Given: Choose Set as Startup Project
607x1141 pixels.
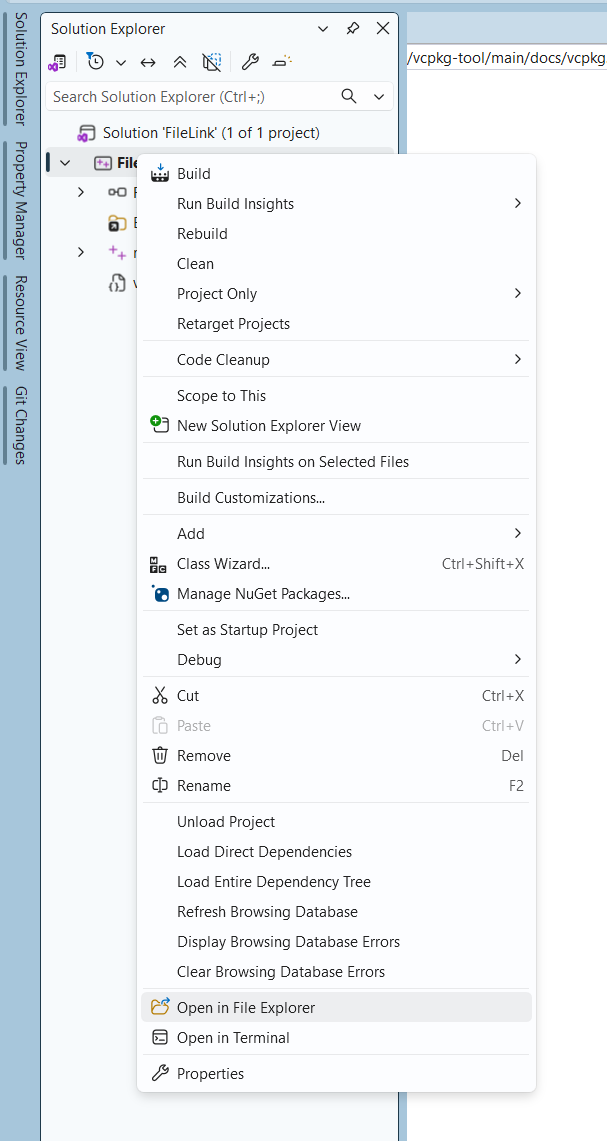Looking at the screenshot, I should (336, 629).
